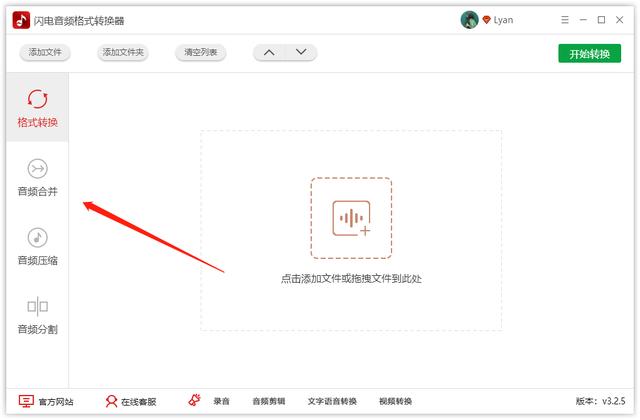Minimize the converter window
640x420 pixels.
(x=583, y=20)
